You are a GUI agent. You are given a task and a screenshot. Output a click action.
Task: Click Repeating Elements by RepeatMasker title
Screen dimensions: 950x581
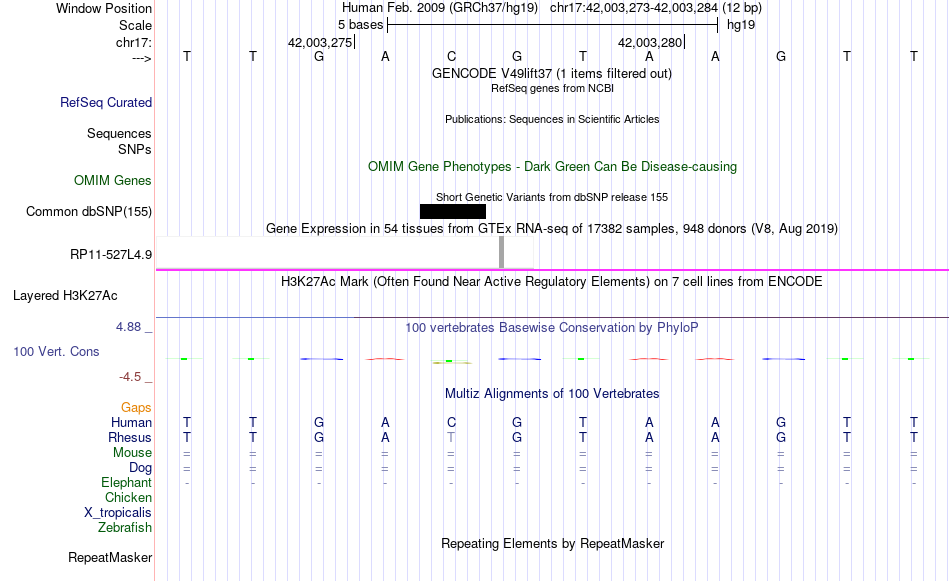pos(553,543)
